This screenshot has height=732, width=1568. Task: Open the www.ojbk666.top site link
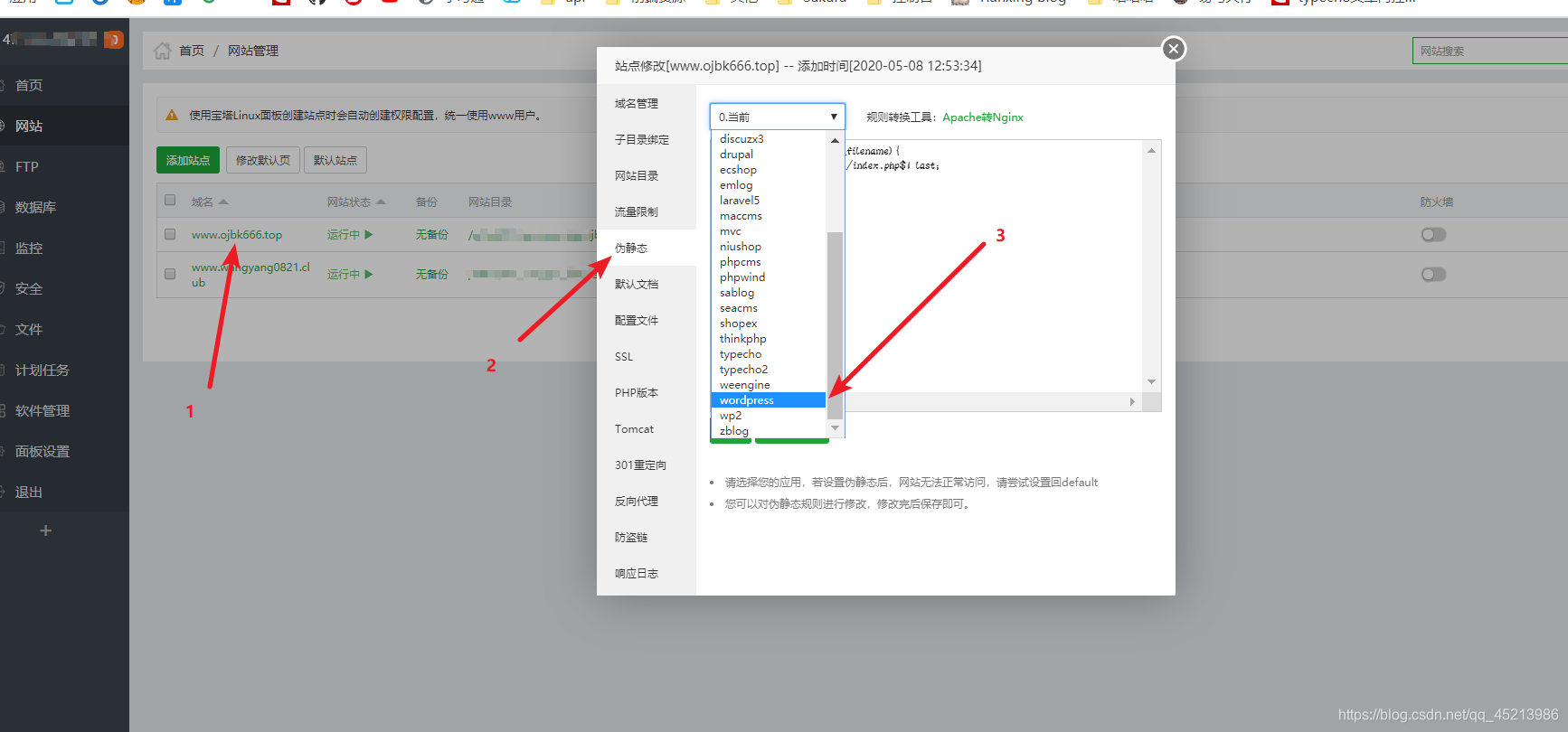tap(237, 235)
